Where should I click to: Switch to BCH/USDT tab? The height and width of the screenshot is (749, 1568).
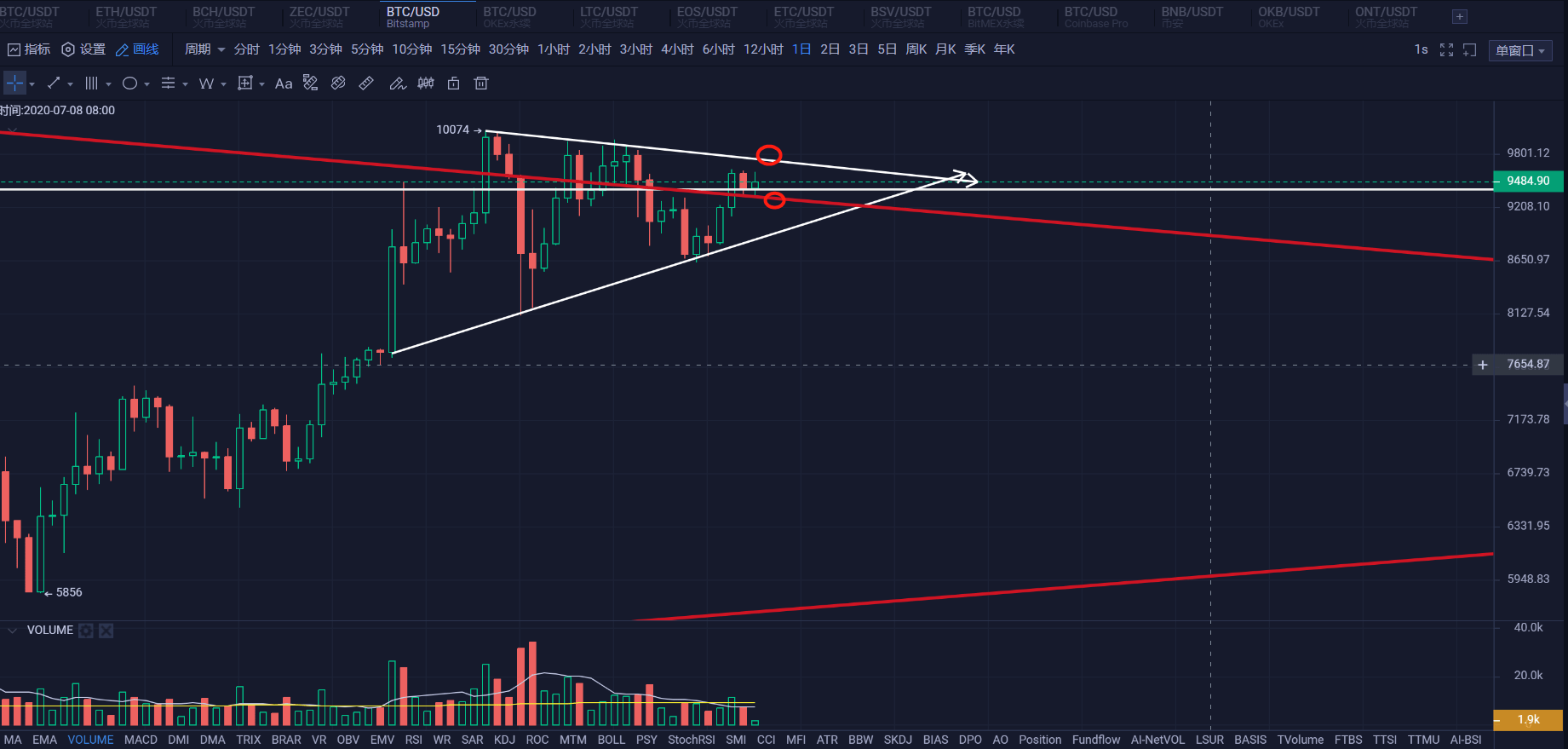pos(223,16)
